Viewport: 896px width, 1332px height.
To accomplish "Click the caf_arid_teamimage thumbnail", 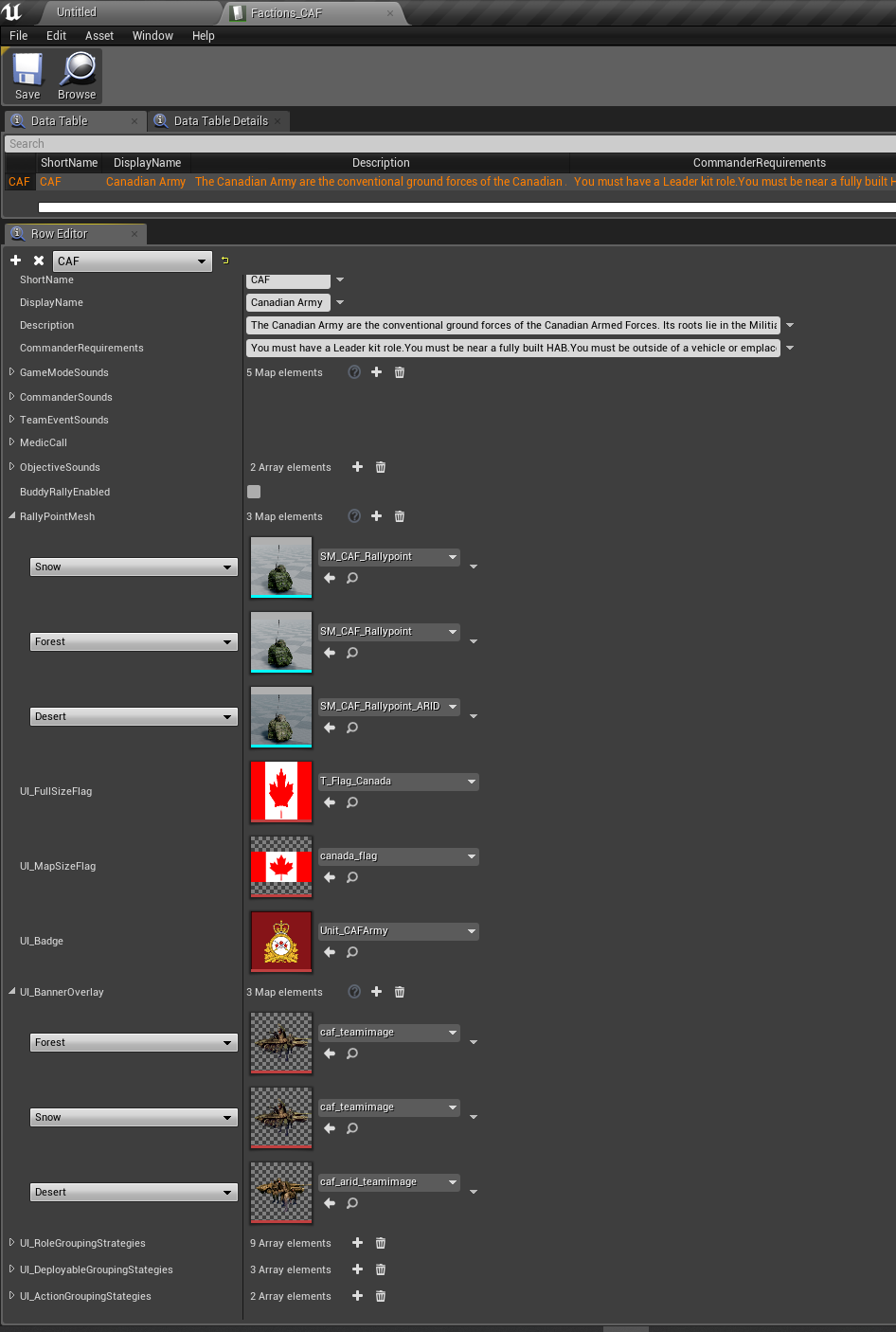I will pyautogui.click(x=281, y=1193).
